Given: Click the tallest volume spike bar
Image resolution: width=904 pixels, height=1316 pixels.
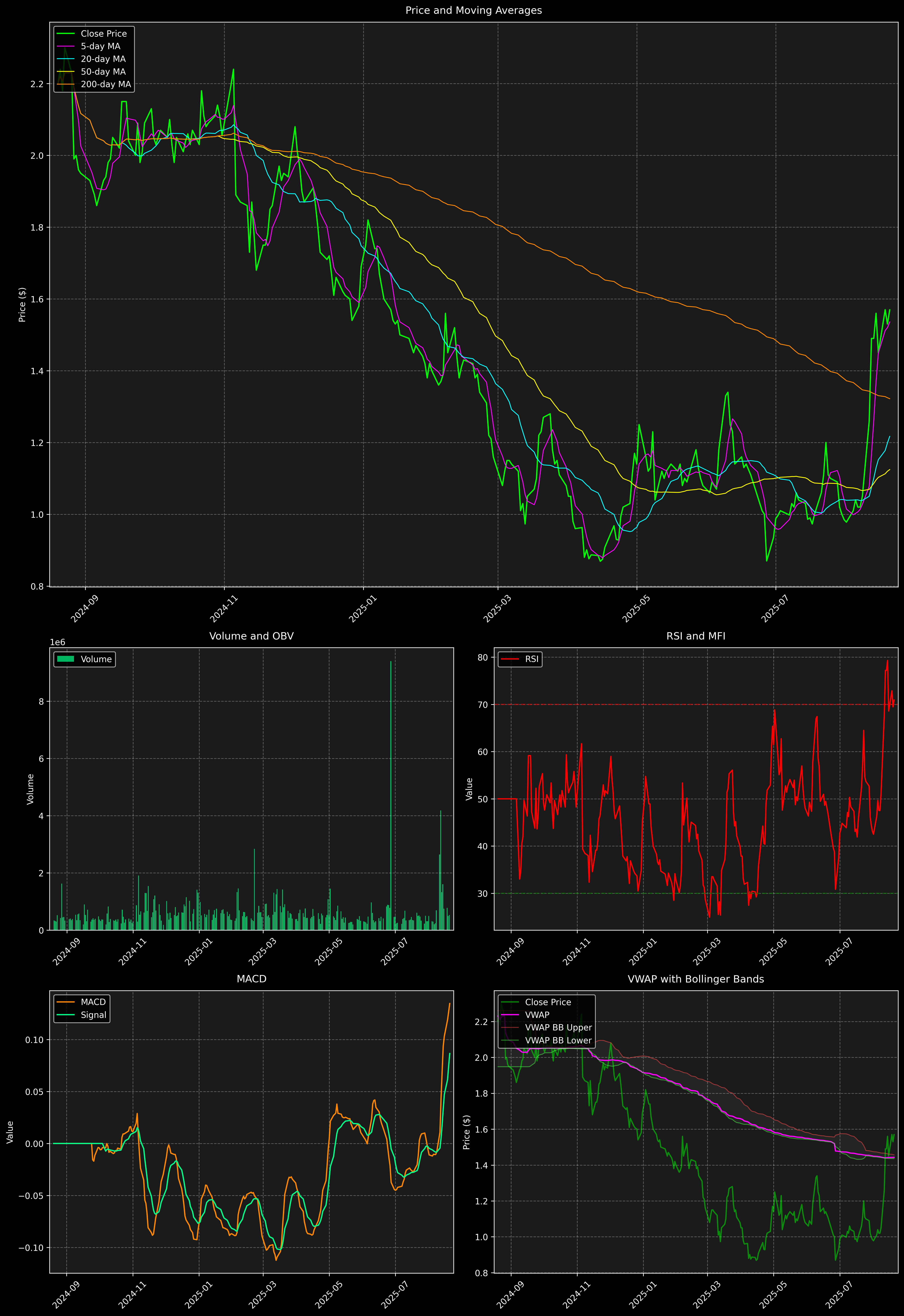Looking at the screenshot, I should (391, 793).
